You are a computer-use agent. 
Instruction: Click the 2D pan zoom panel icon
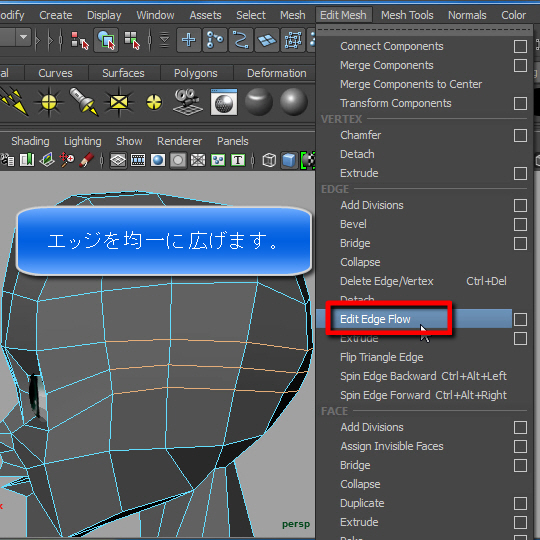[66, 160]
